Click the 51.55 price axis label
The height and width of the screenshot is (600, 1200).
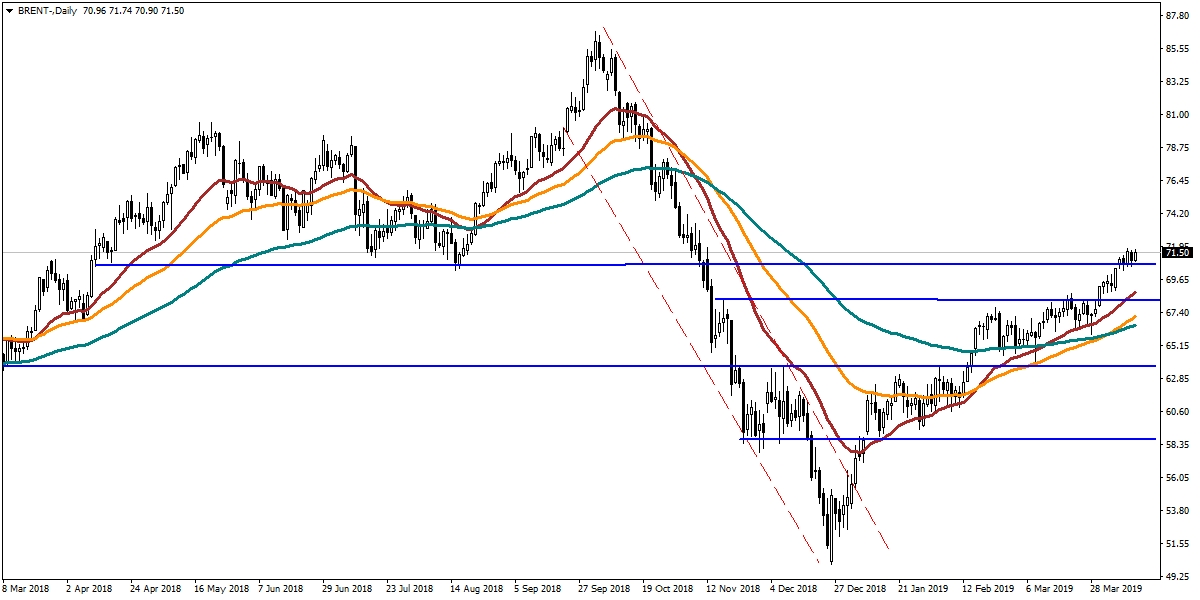click(x=1177, y=544)
